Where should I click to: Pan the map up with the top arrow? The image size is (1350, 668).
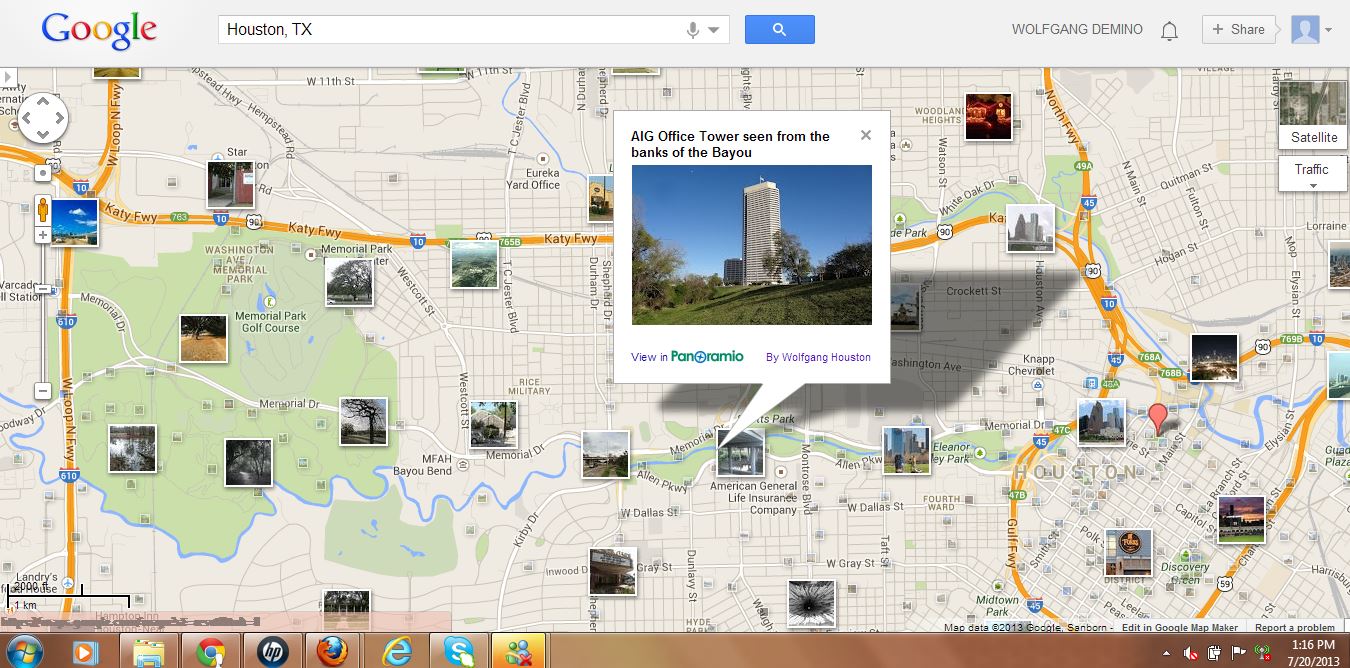click(43, 103)
